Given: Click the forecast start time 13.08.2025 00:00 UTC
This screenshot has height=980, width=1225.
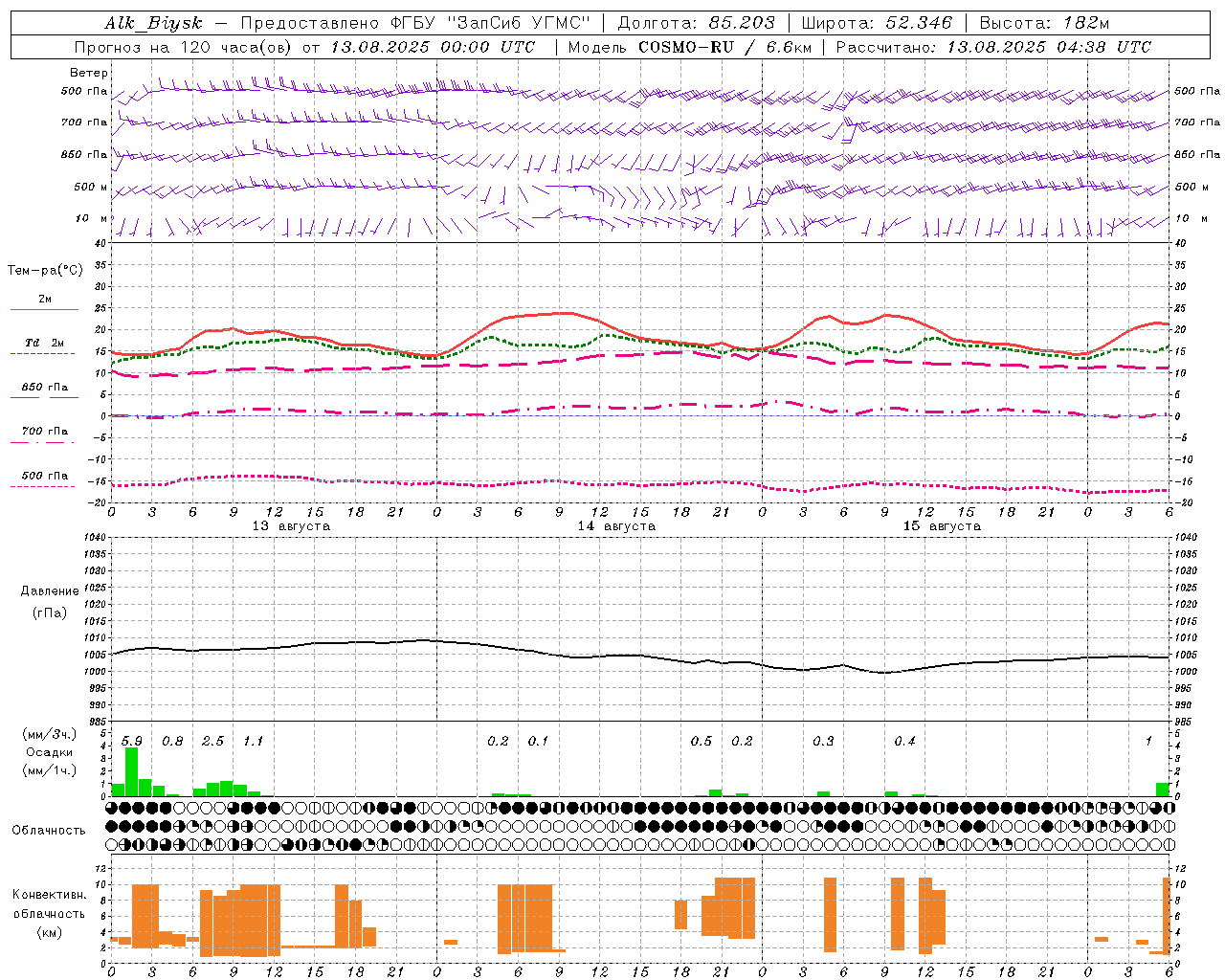Looking at the screenshot, I should tap(433, 47).
